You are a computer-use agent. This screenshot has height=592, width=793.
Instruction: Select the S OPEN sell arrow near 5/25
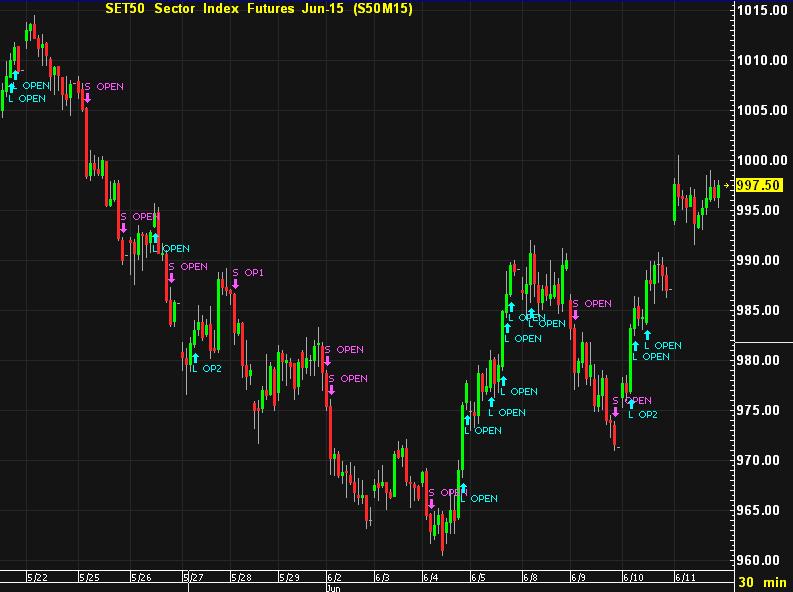87,98
